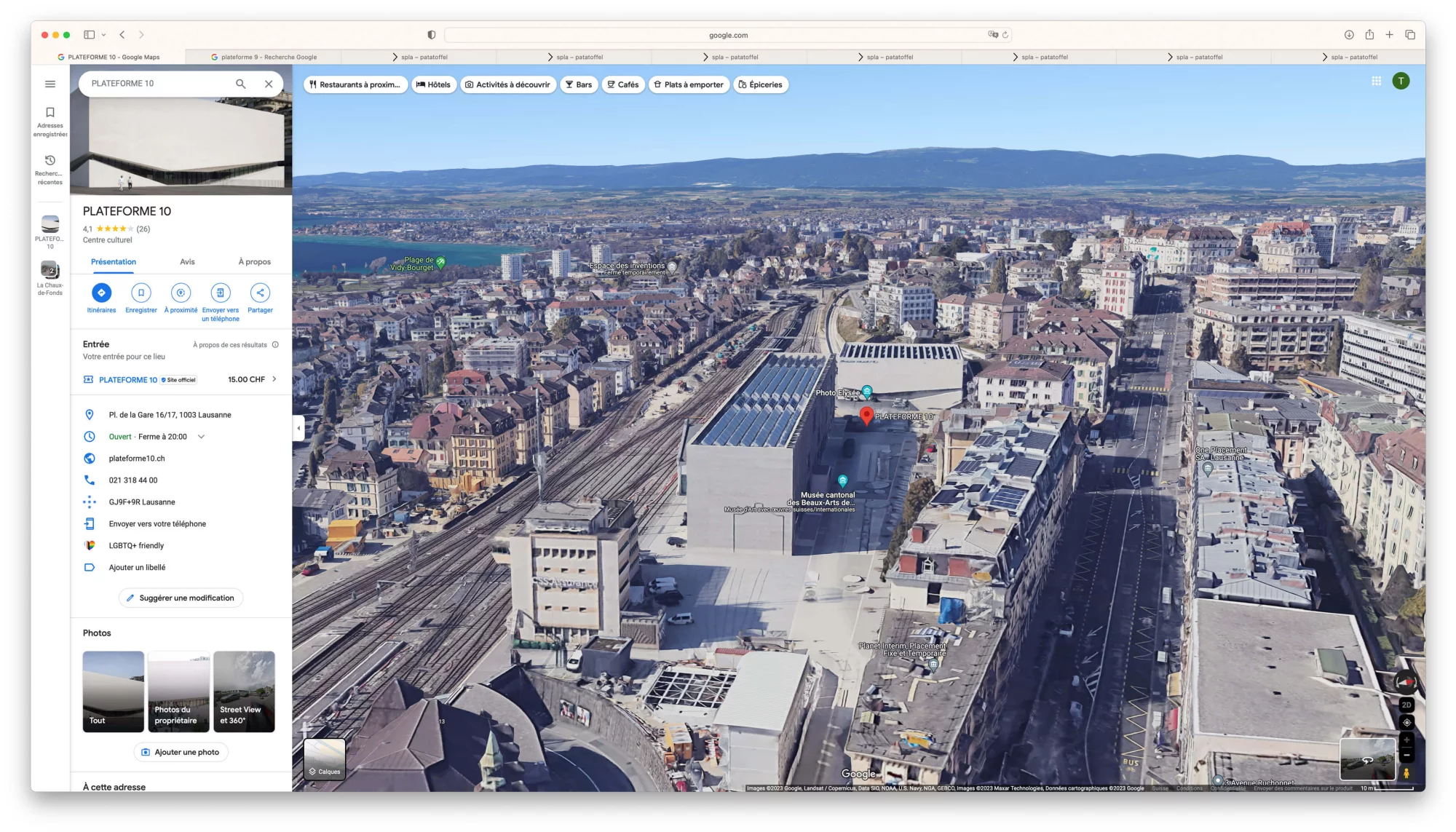Switch map to 2D view
This screenshot has height=832, width=1456.
pyautogui.click(x=1406, y=705)
